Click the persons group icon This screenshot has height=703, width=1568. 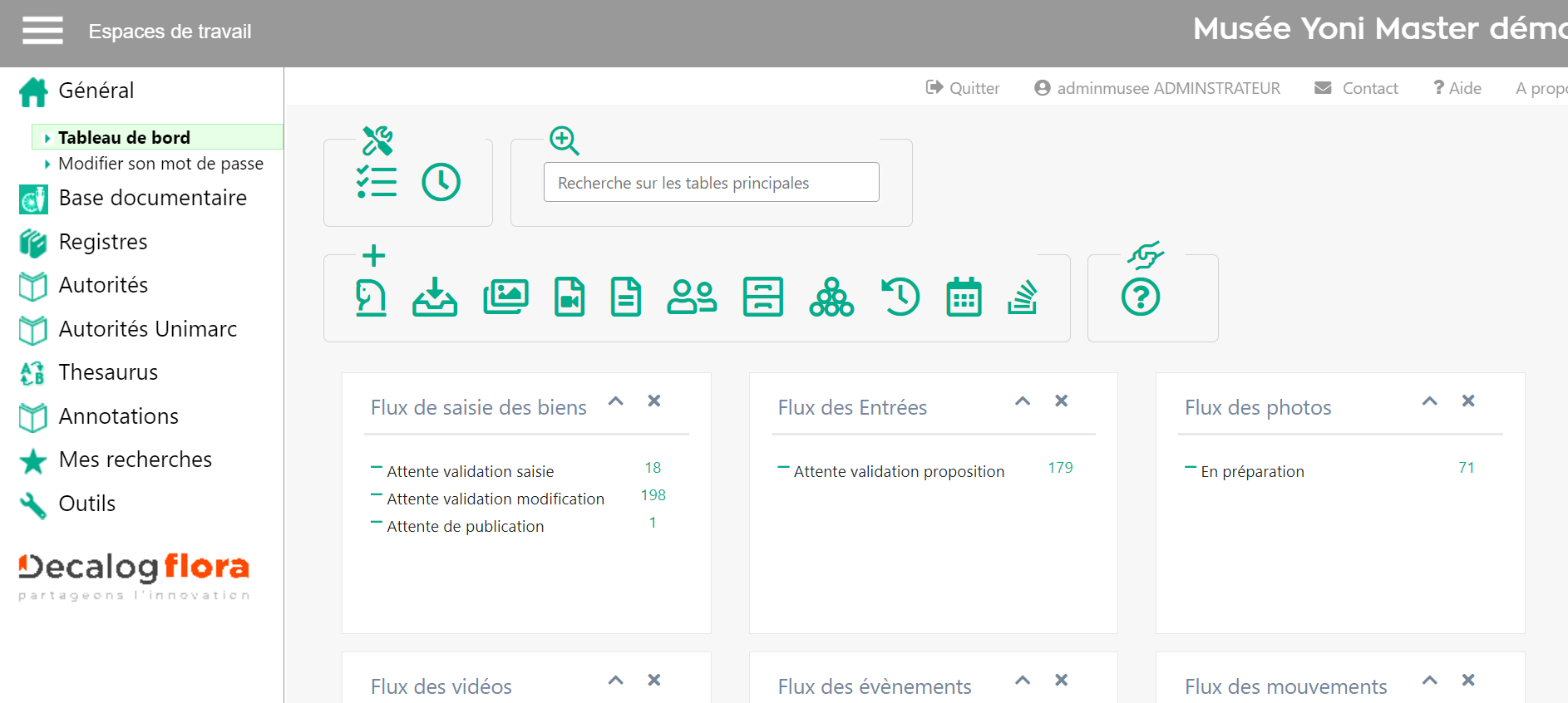tap(692, 297)
